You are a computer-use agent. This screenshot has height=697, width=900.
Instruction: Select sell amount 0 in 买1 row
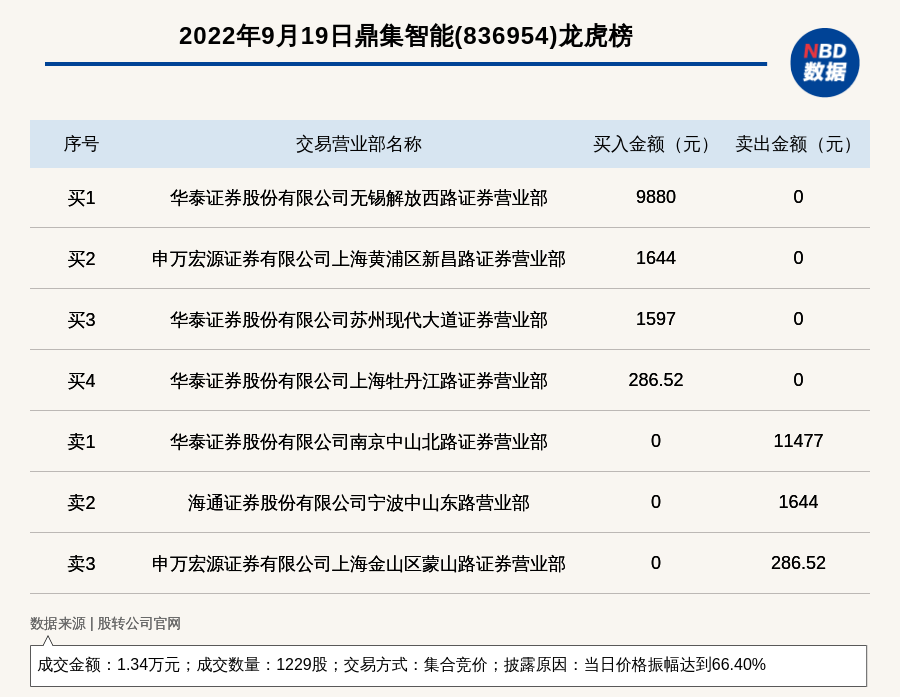pos(798,197)
